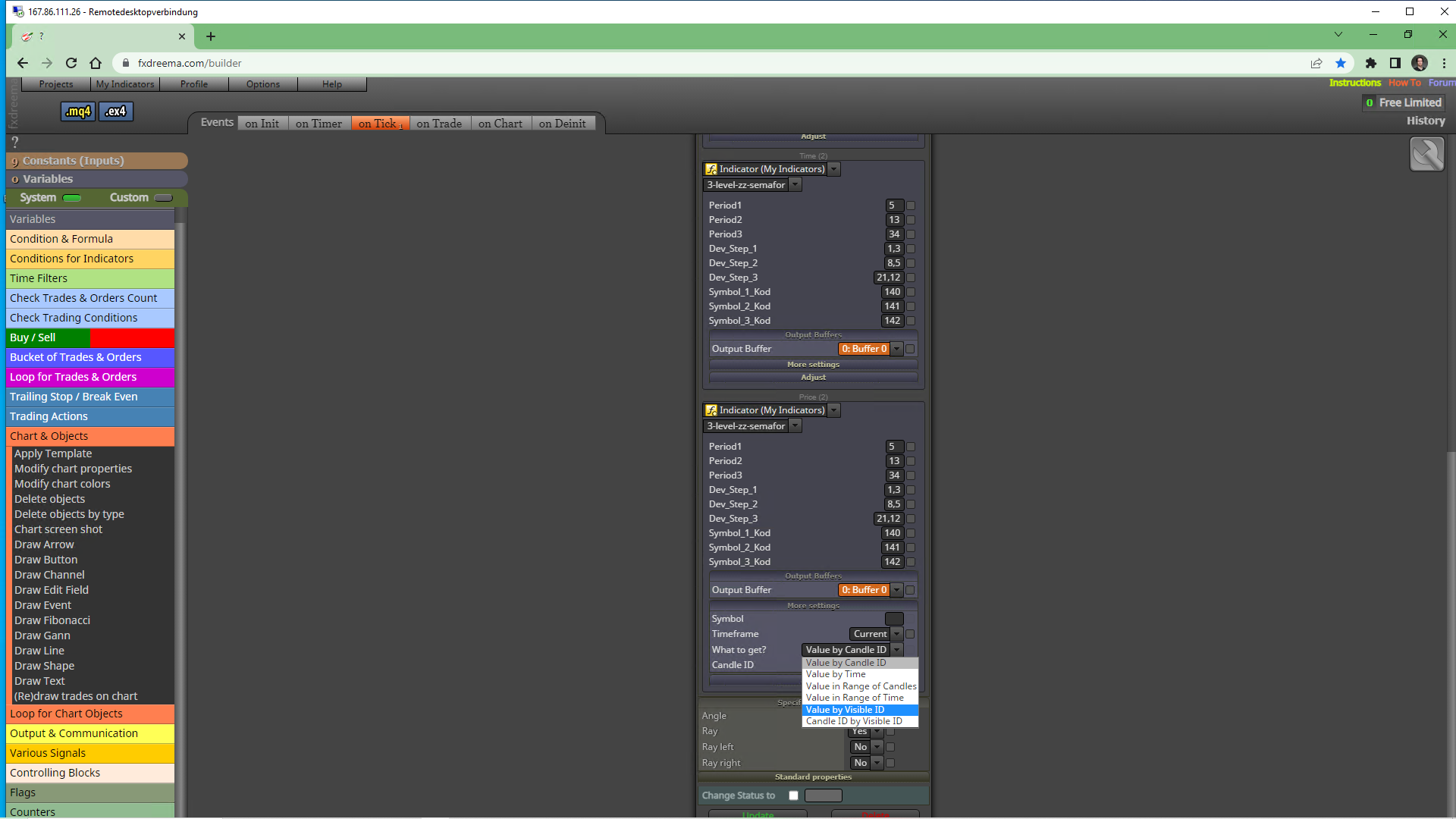Click the Symbol input field
Viewport: 1456px width, 819px height.
[894, 619]
